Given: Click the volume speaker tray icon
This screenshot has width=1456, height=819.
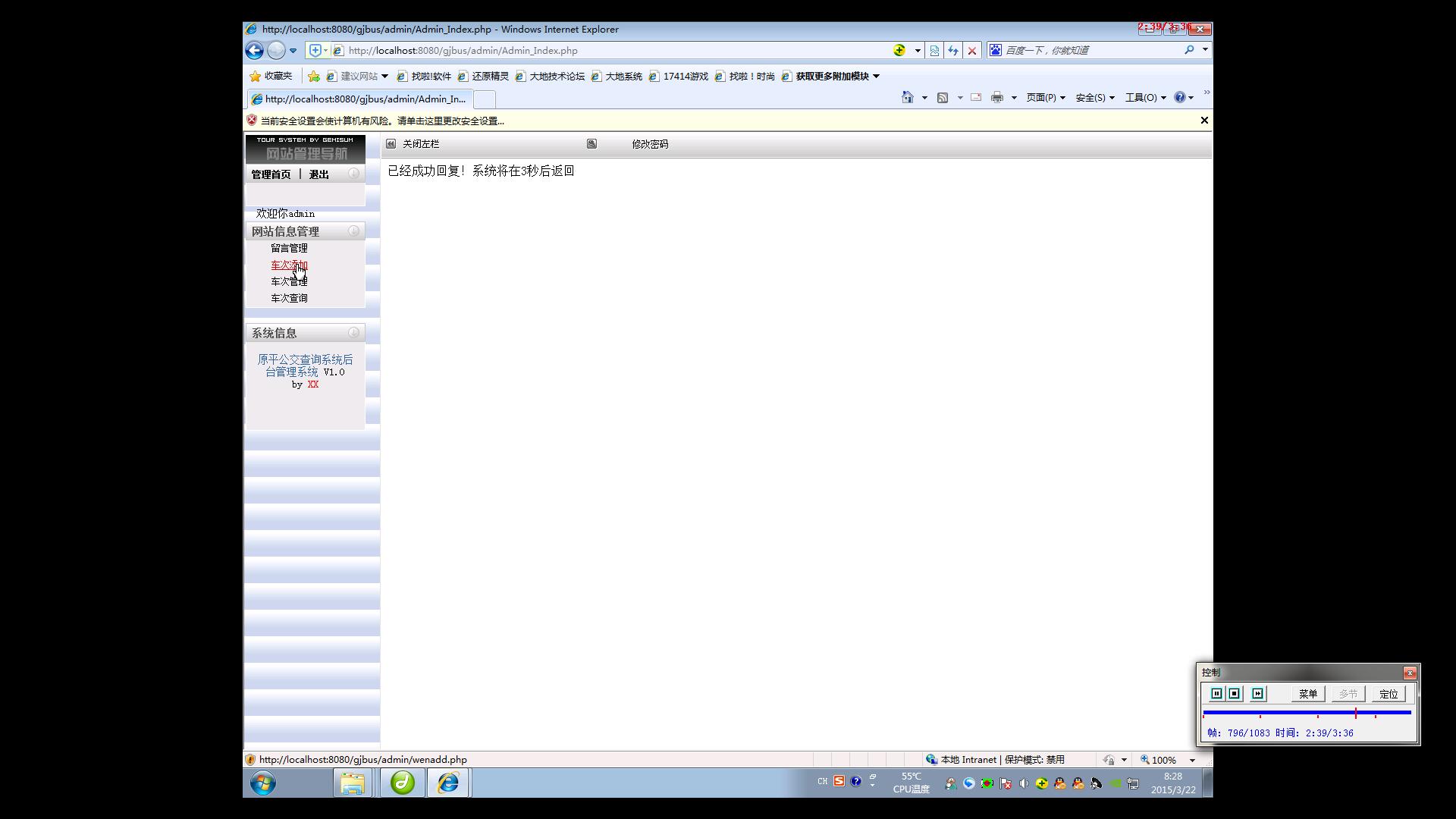Looking at the screenshot, I should 1024,783.
